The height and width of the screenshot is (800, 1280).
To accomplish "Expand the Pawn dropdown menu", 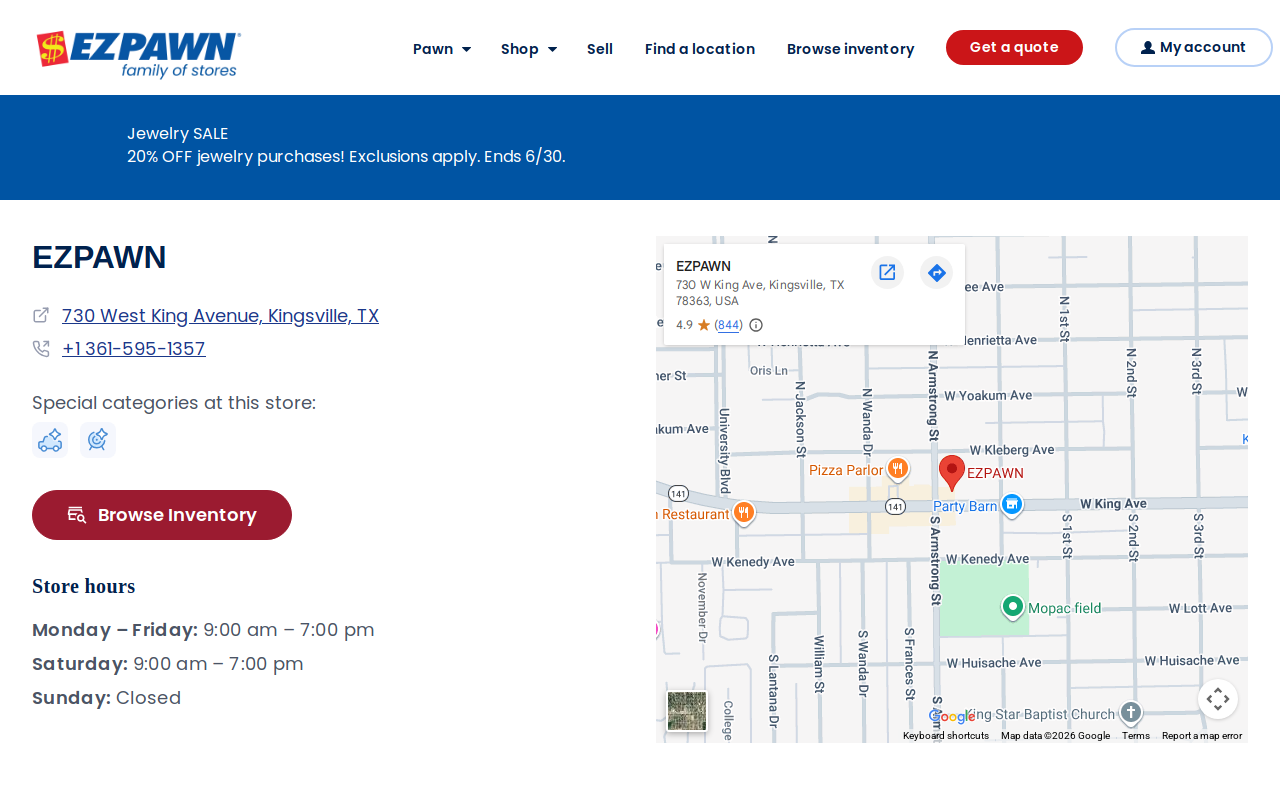I will pyautogui.click(x=442, y=49).
